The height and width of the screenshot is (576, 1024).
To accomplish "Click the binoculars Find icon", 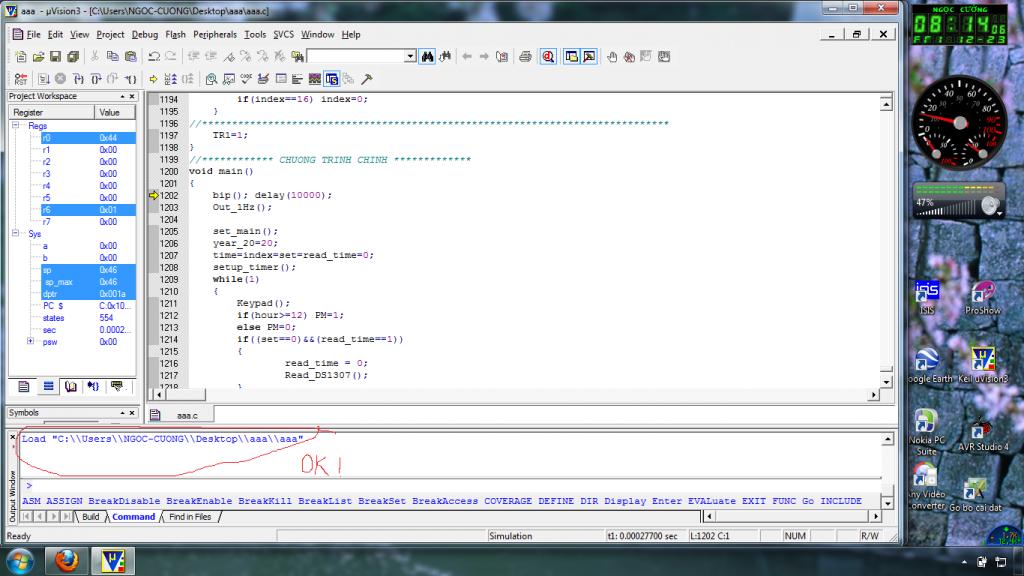I will tap(428, 57).
